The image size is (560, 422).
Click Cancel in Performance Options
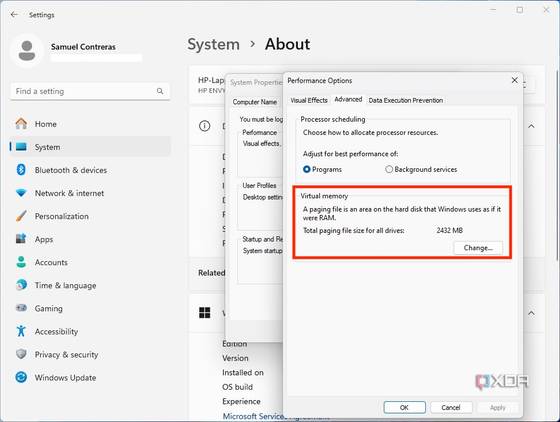(x=451, y=407)
